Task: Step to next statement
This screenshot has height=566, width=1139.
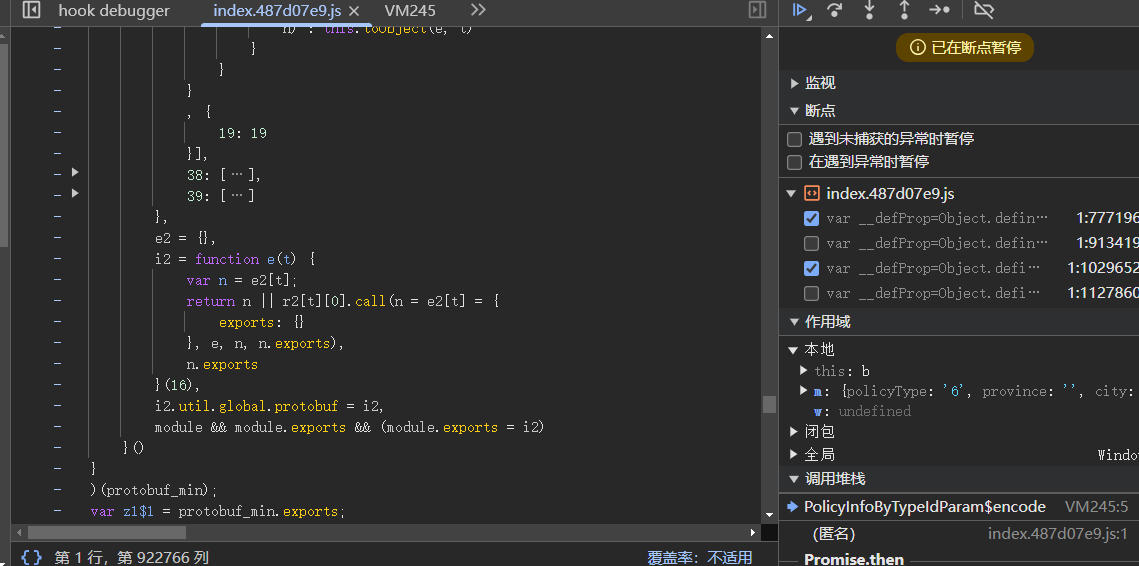Action: (939, 10)
